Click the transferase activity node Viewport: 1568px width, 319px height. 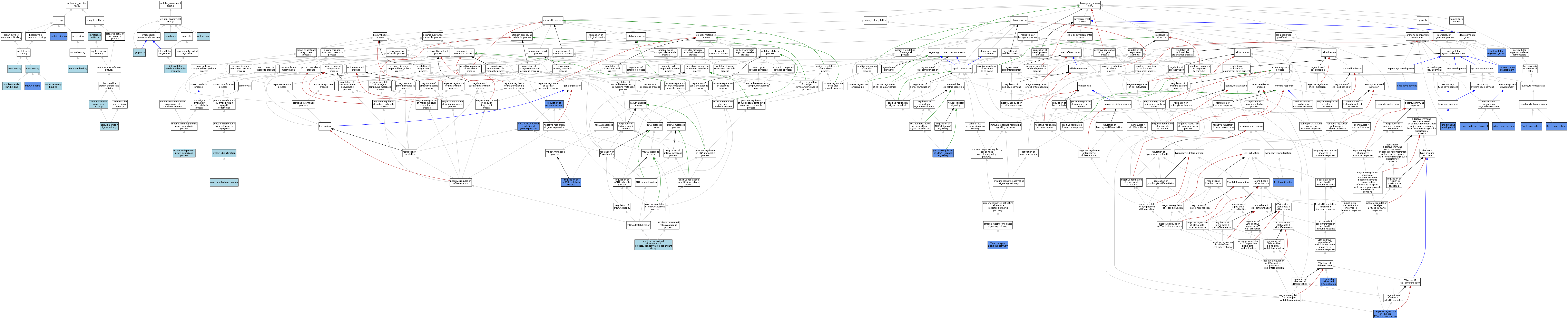[95, 37]
